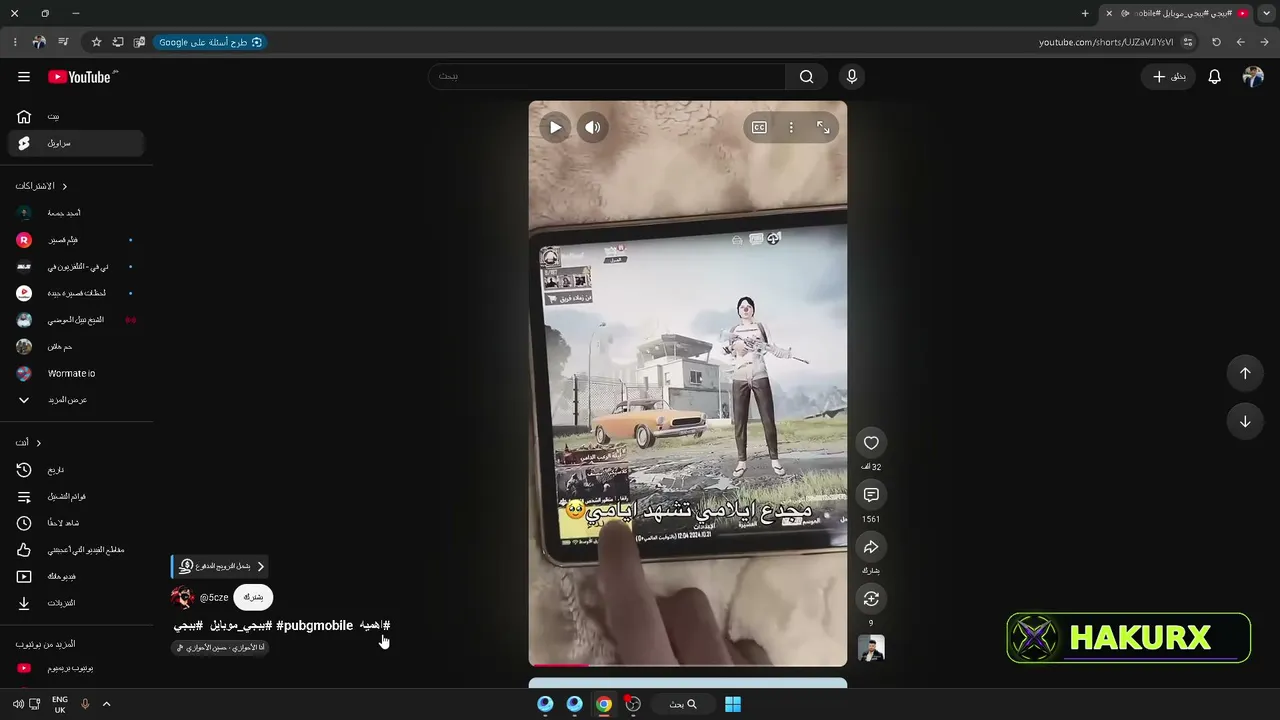
Task: Open YouTube notifications bell
Action: click(x=1215, y=77)
